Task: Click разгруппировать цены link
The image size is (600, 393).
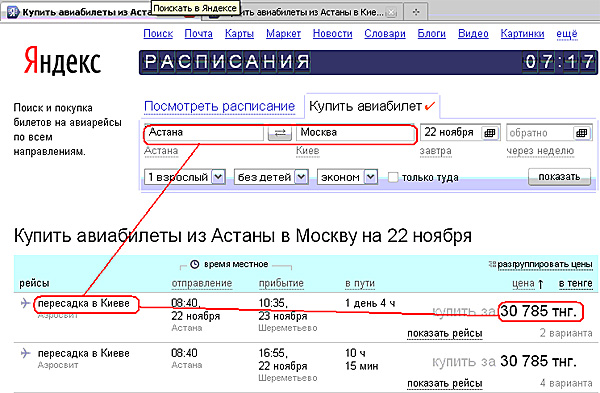Action: click(545, 264)
